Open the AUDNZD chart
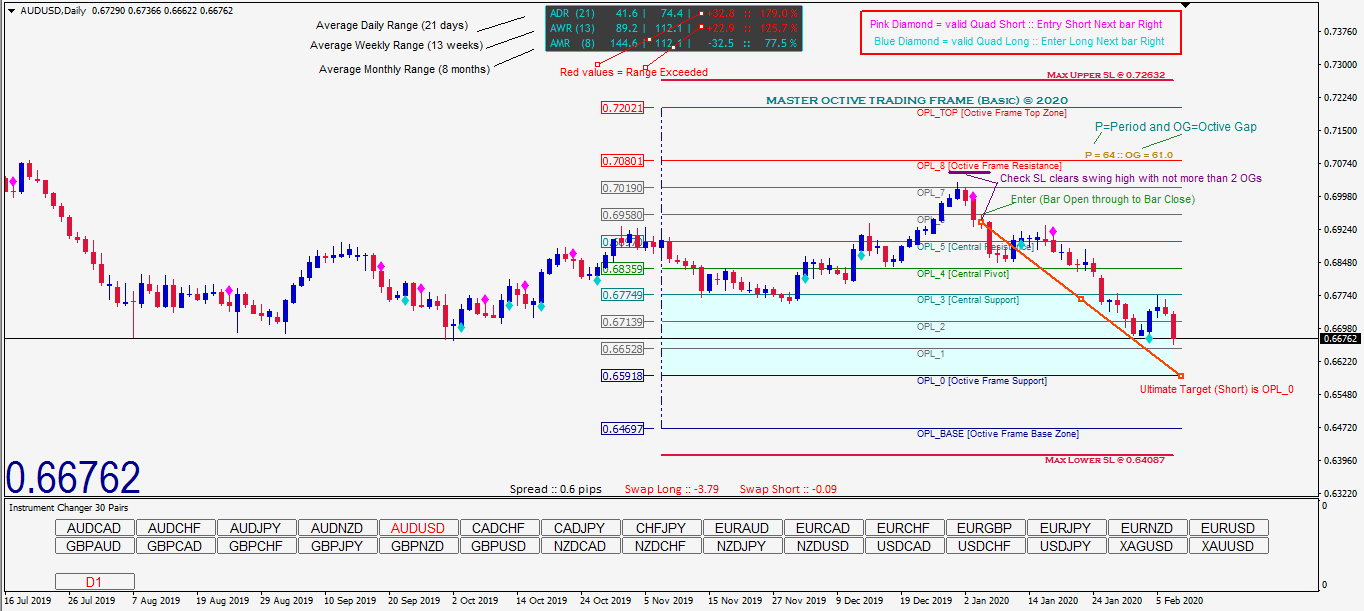Screen dimensions: 1364x611 [337, 528]
